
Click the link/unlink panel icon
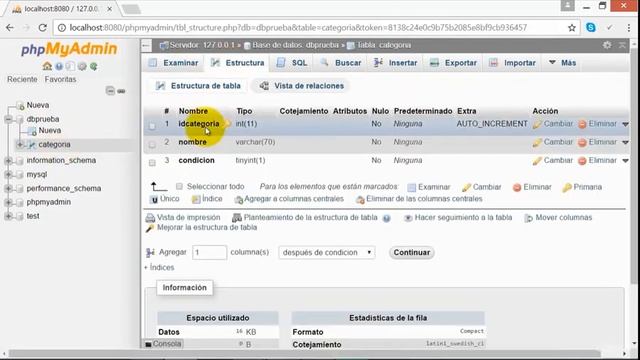coord(121,91)
